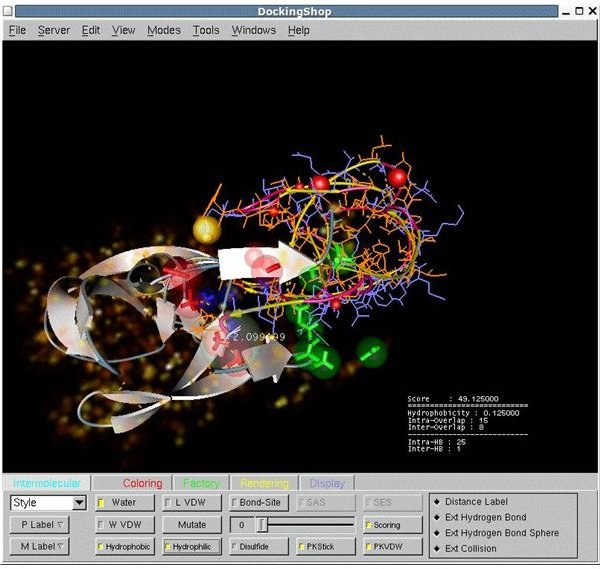Screen dimensions: 600x569
Task: Switch to the Rendering tab
Action: pyautogui.click(x=264, y=483)
